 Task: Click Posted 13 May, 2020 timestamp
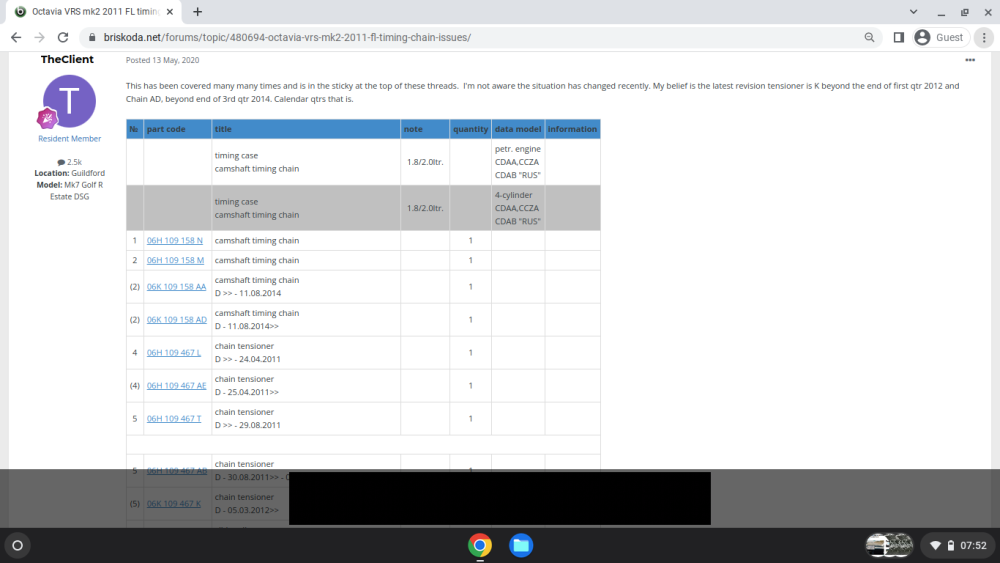[x=162, y=60]
